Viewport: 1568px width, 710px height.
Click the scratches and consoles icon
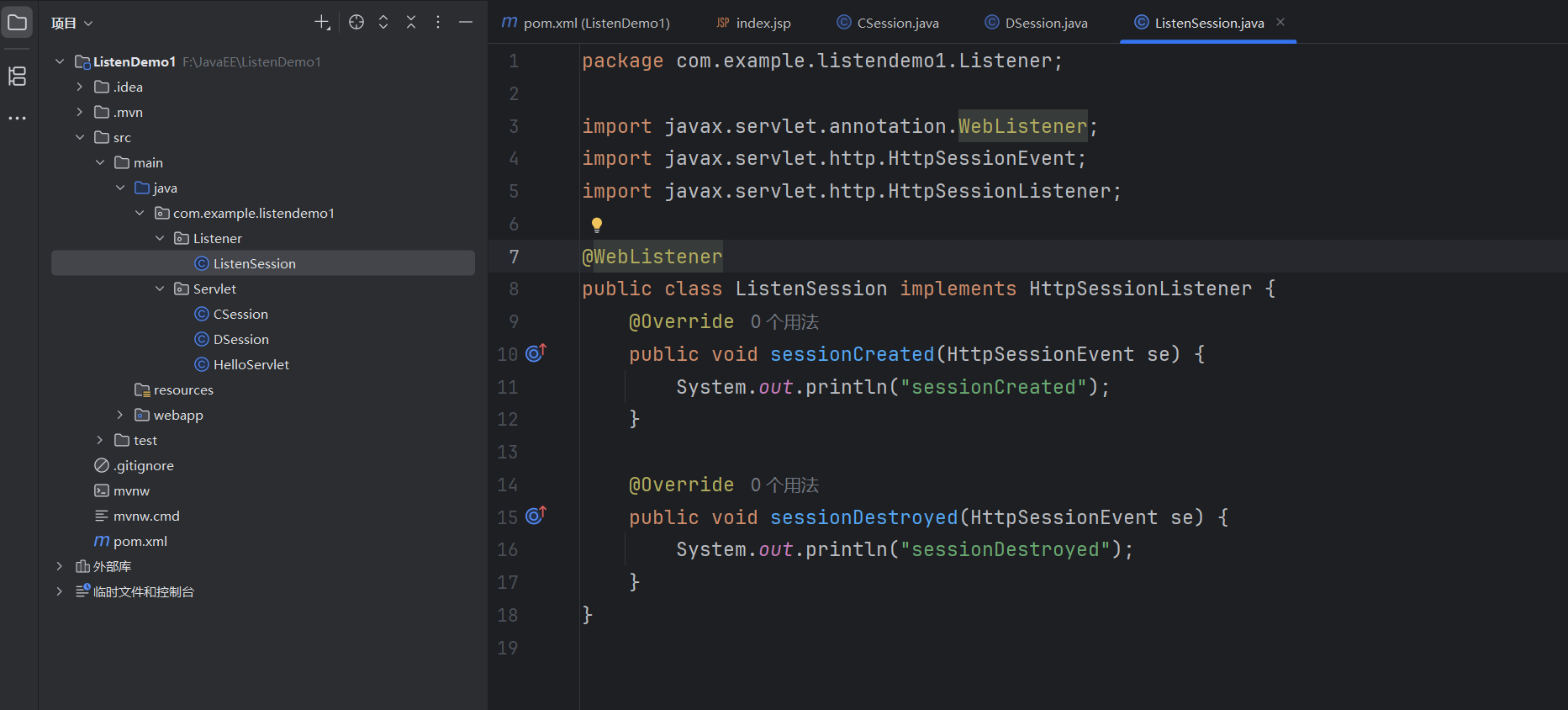click(x=82, y=591)
